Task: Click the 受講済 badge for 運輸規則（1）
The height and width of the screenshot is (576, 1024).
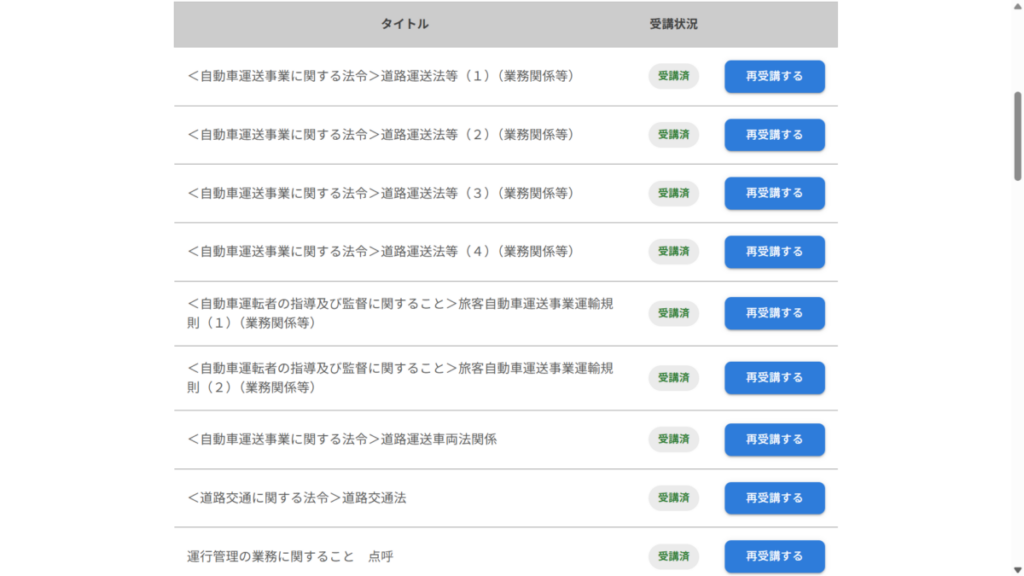Action: (x=673, y=313)
